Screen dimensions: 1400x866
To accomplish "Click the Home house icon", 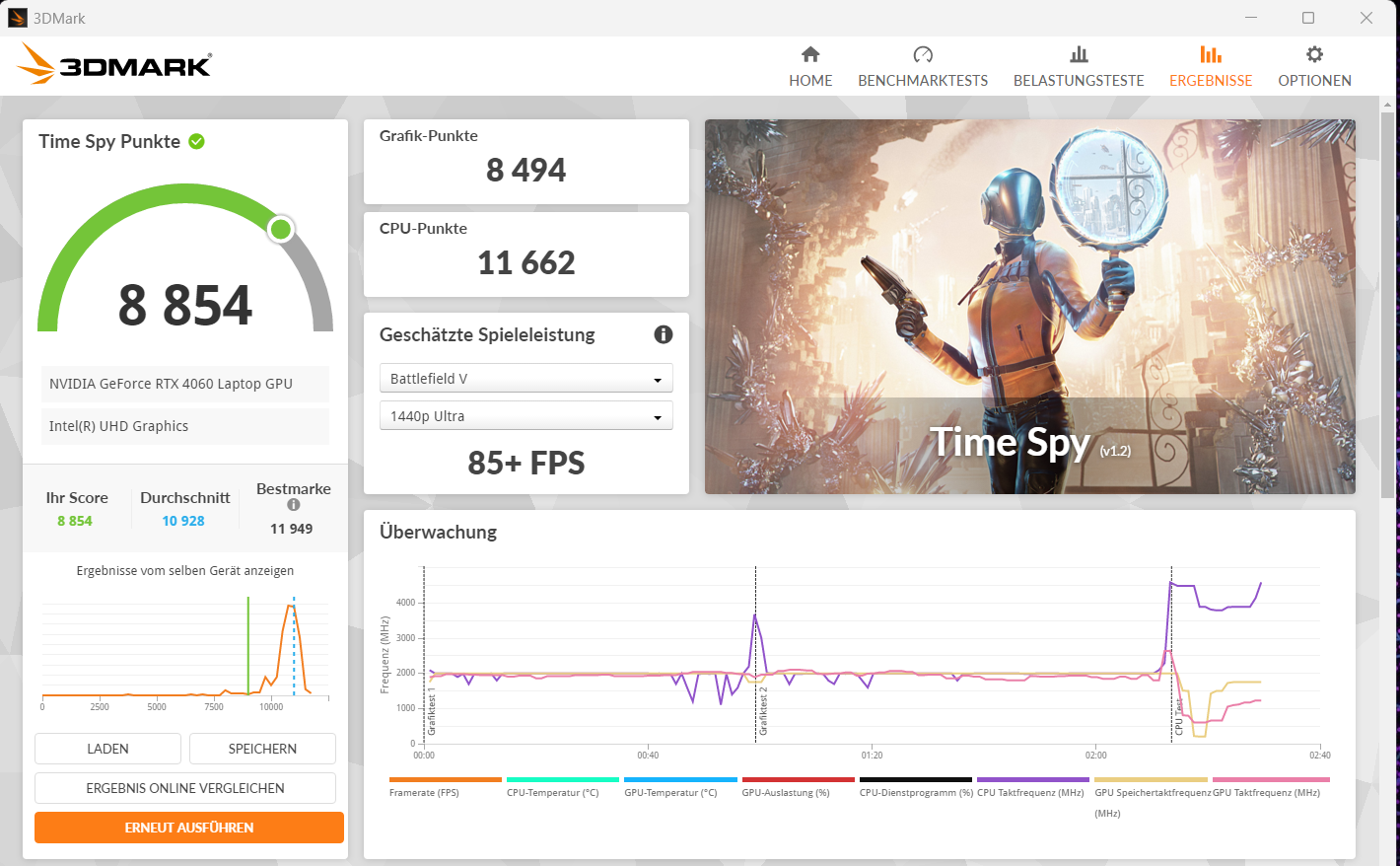I will tap(810, 54).
